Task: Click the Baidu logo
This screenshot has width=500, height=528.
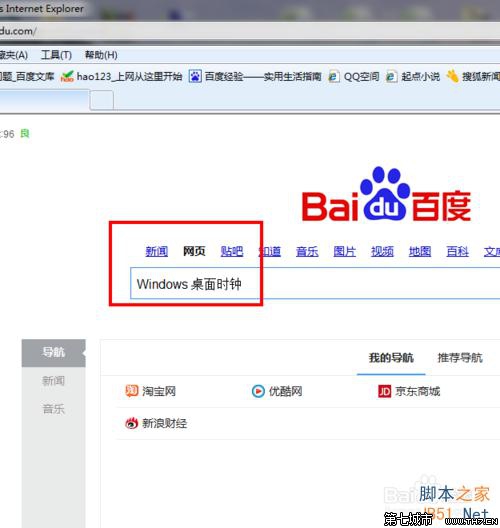Action: pyautogui.click(x=386, y=194)
